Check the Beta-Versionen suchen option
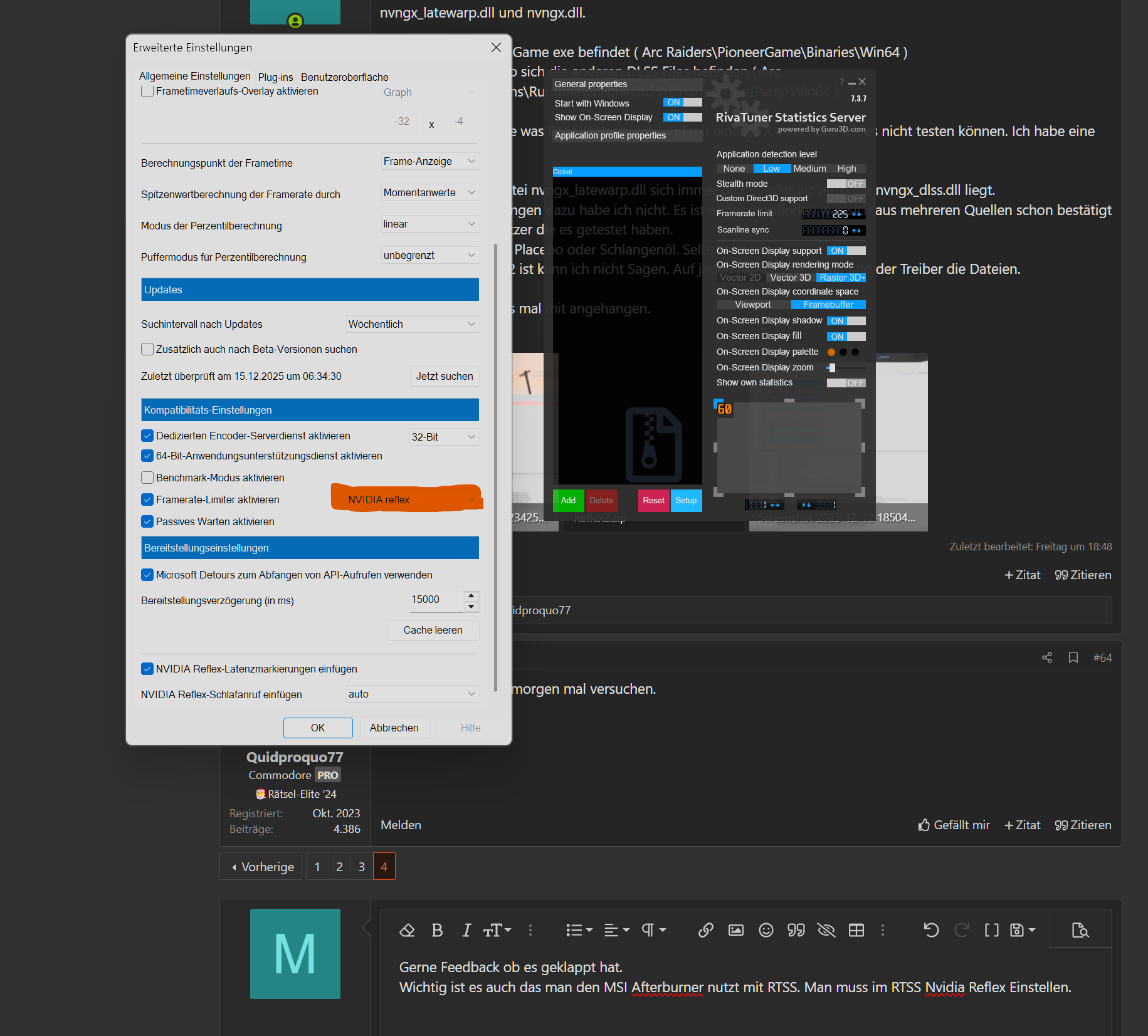1148x1036 pixels. (147, 349)
